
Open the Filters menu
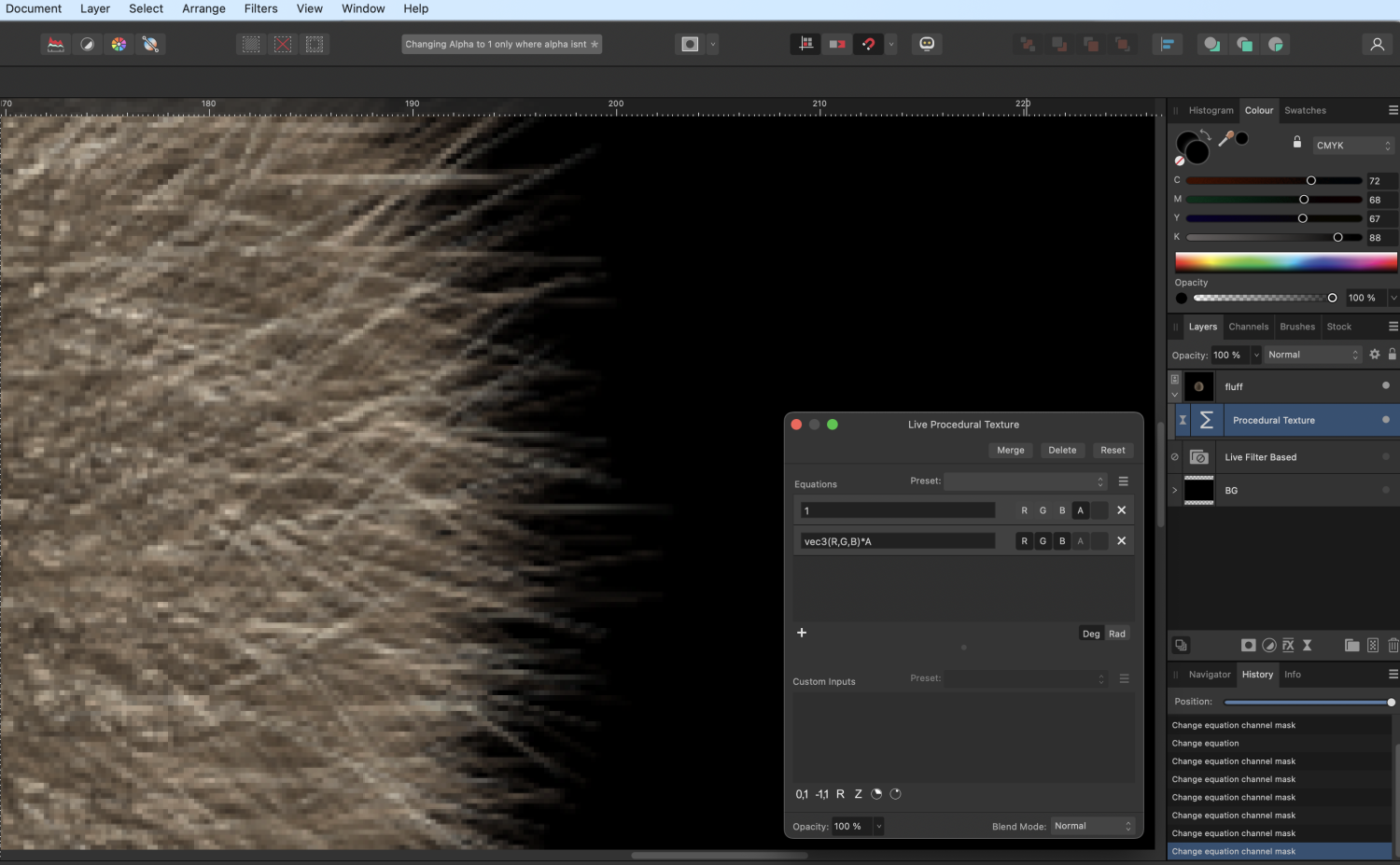point(260,8)
